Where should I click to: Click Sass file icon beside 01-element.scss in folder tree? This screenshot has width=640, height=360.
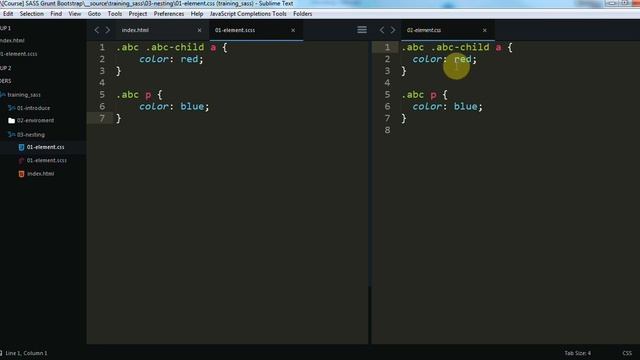[21, 160]
